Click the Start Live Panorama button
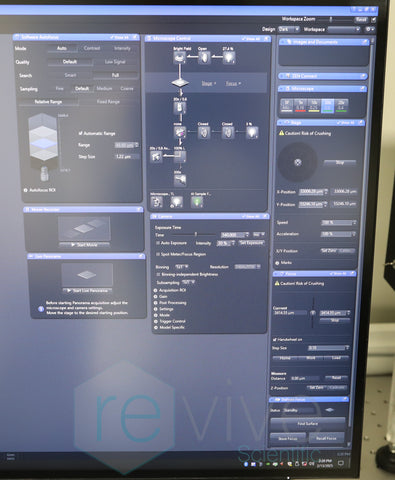Viewport: 395px width, 480px height. click(88, 291)
